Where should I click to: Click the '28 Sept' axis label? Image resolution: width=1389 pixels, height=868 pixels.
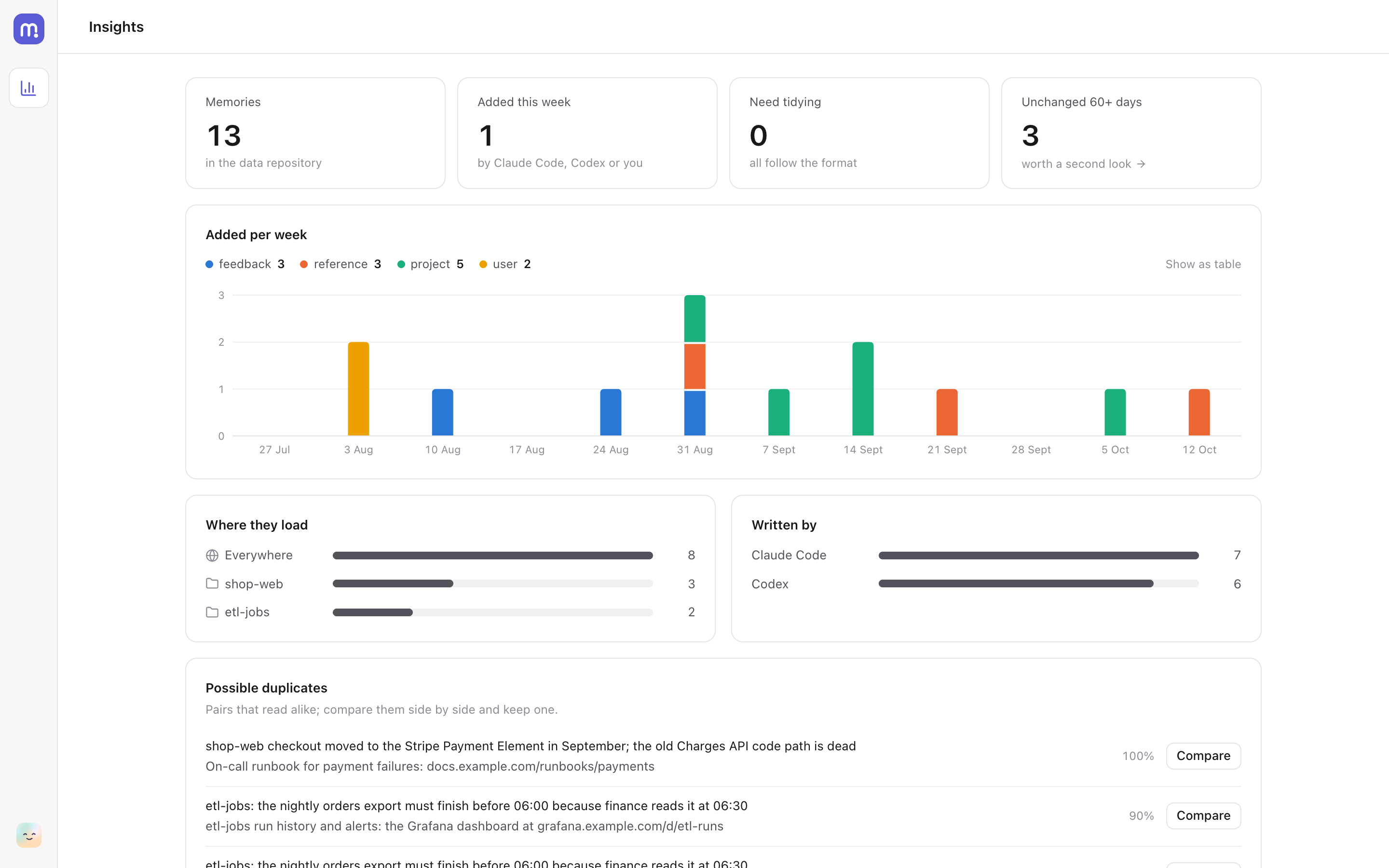click(x=1031, y=449)
